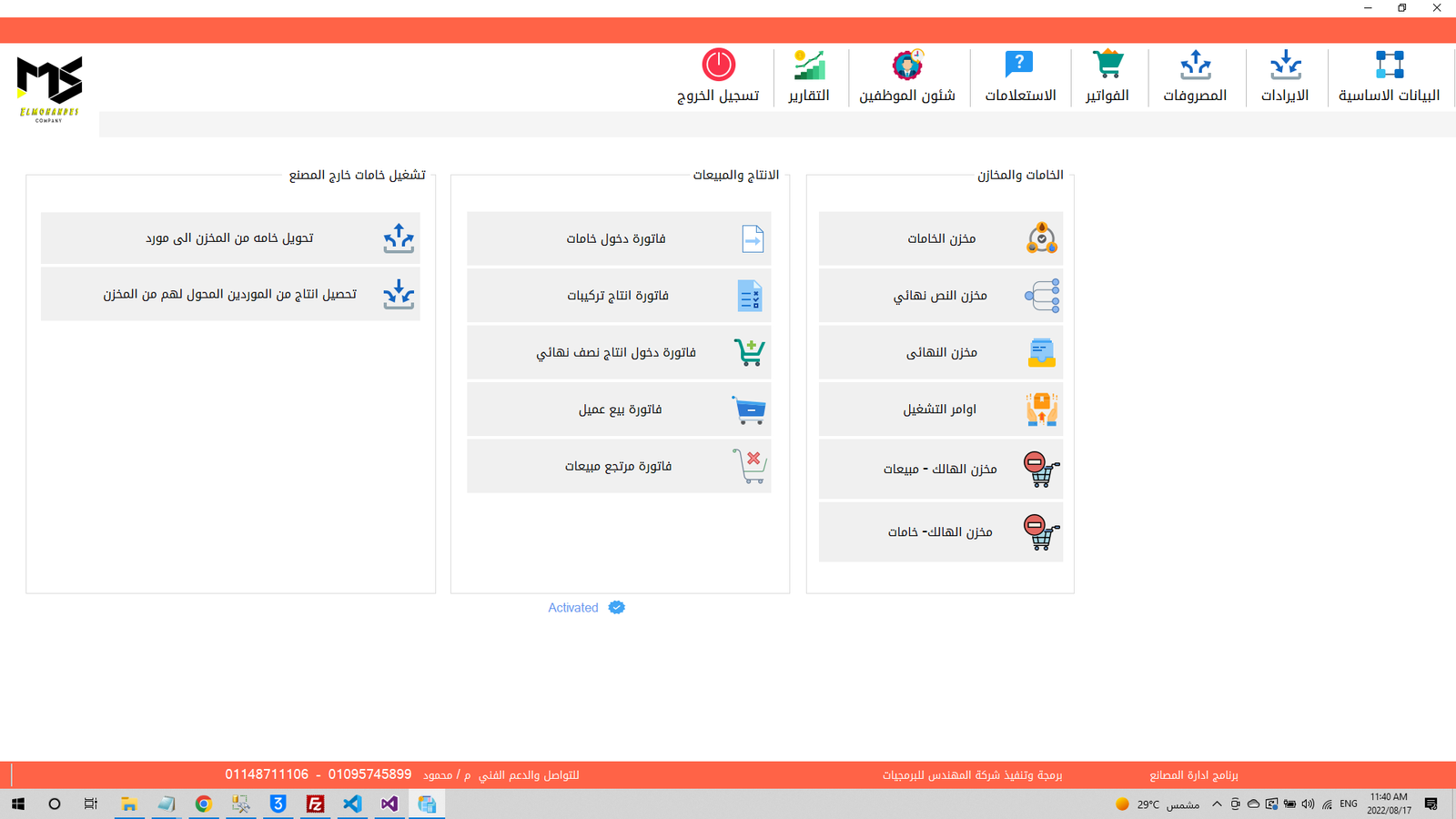
Task: Open the invoices (الفواتير) shopping cart icon
Action: point(1107,66)
